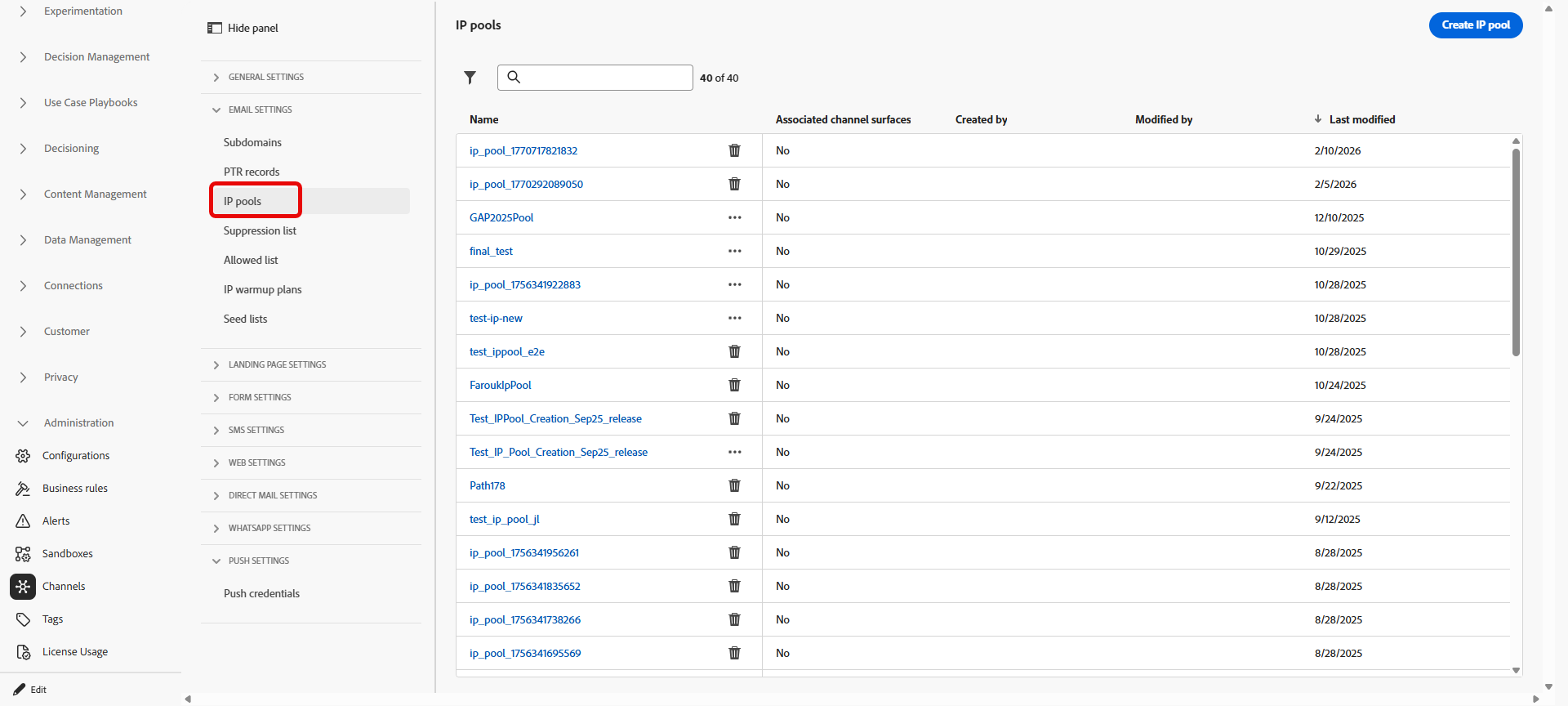Click trash icon for FaroukIpPool
The image size is (1568, 706).
734,385
